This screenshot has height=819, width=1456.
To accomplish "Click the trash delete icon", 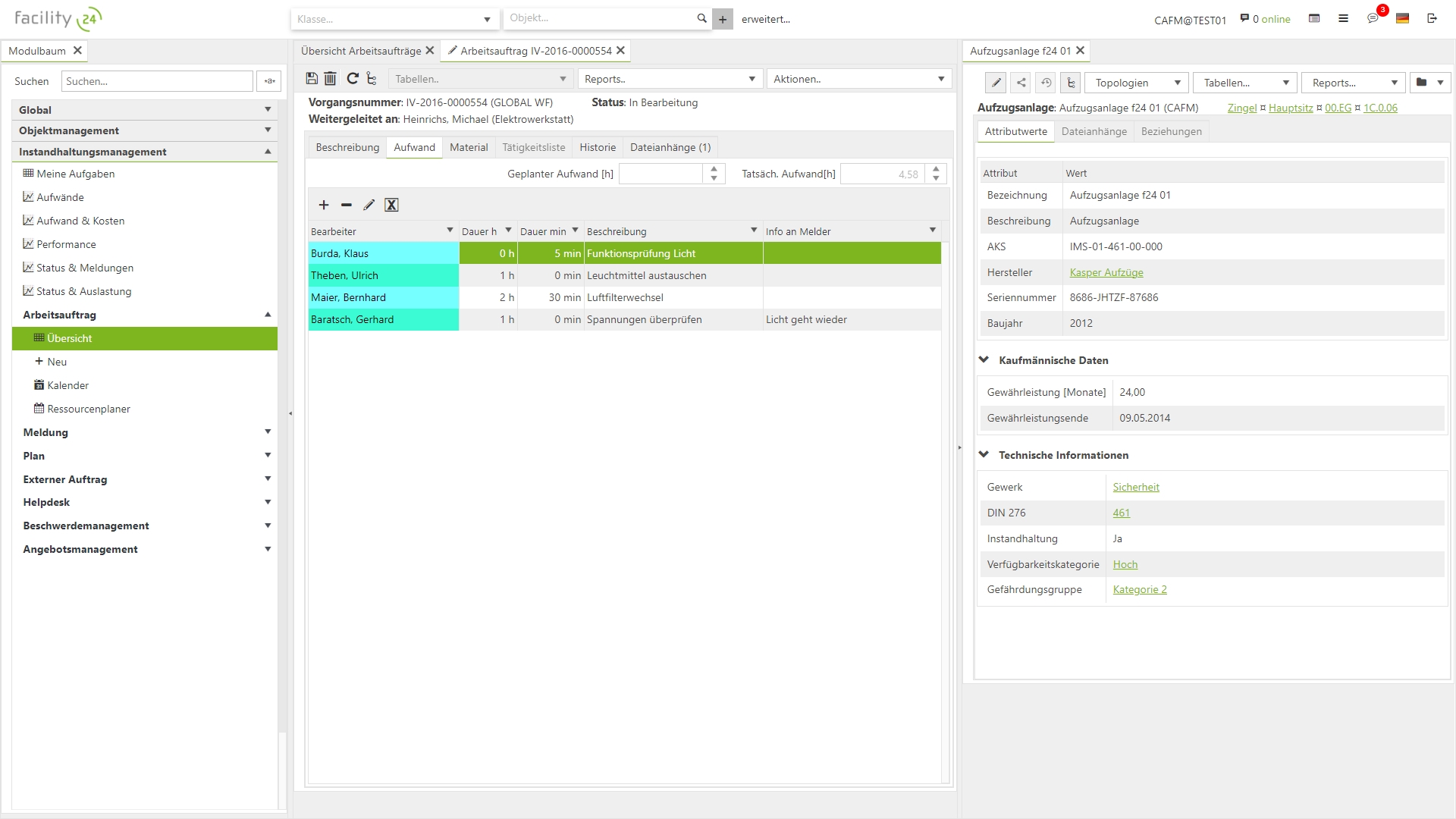I will click(331, 78).
